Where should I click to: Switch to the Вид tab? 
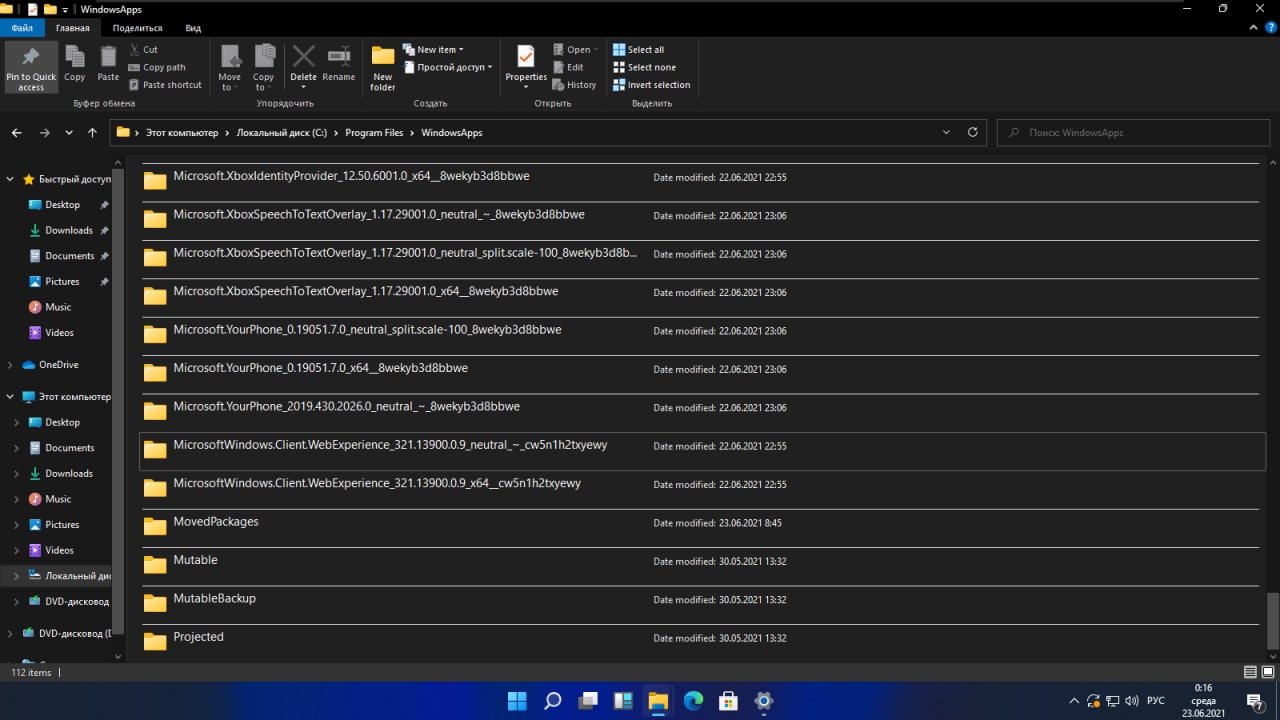click(x=193, y=29)
